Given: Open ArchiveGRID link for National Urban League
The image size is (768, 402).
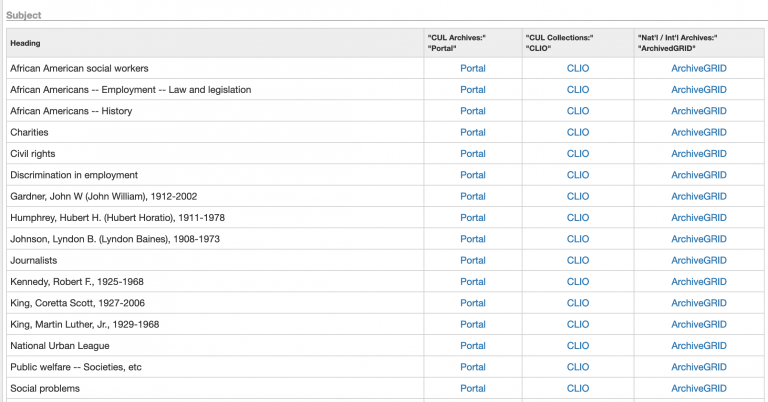Looking at the screenshot, I should (x=699, y=346).
